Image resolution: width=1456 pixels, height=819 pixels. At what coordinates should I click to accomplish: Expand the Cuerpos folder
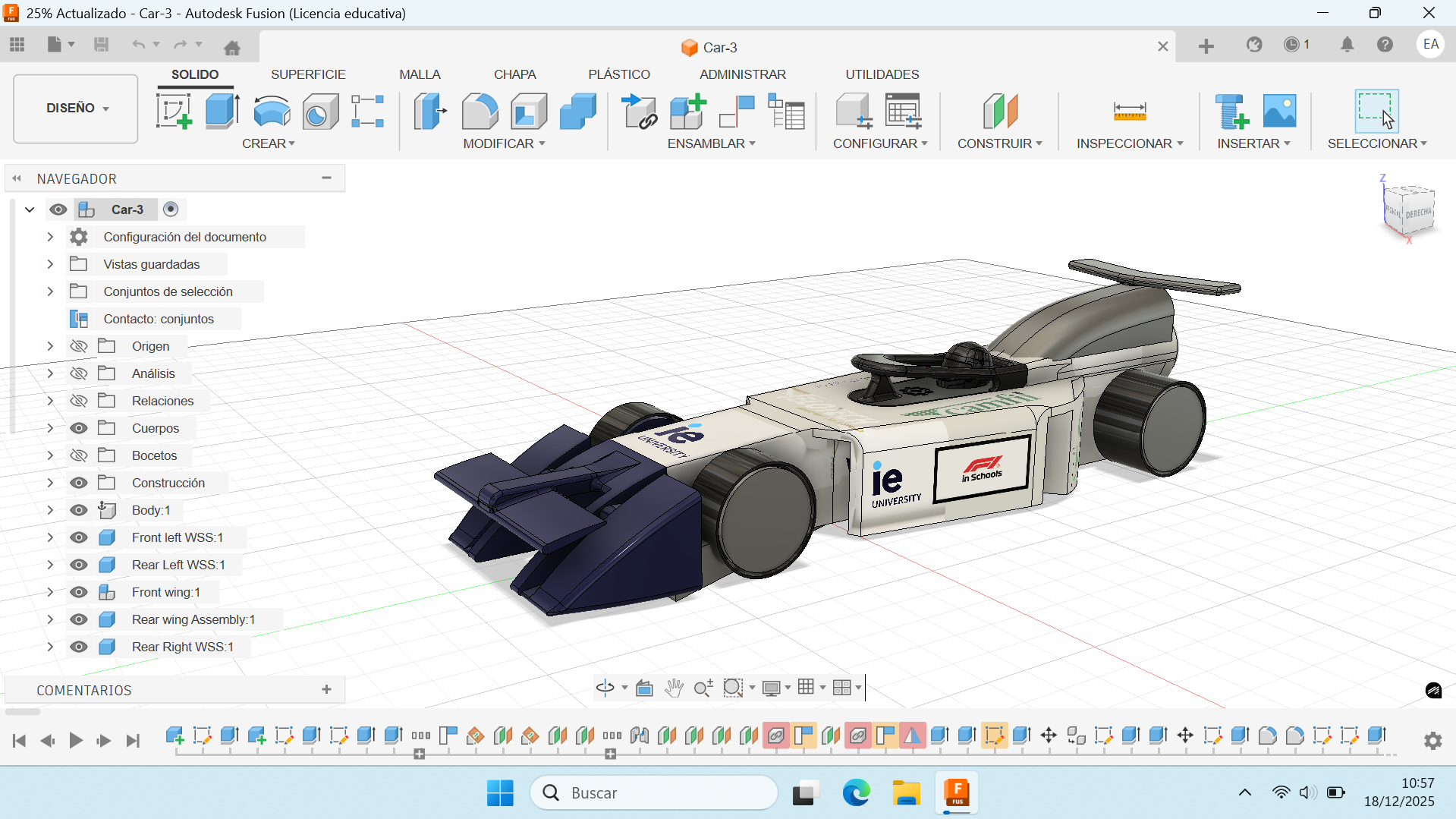click(x=50, y=428)
